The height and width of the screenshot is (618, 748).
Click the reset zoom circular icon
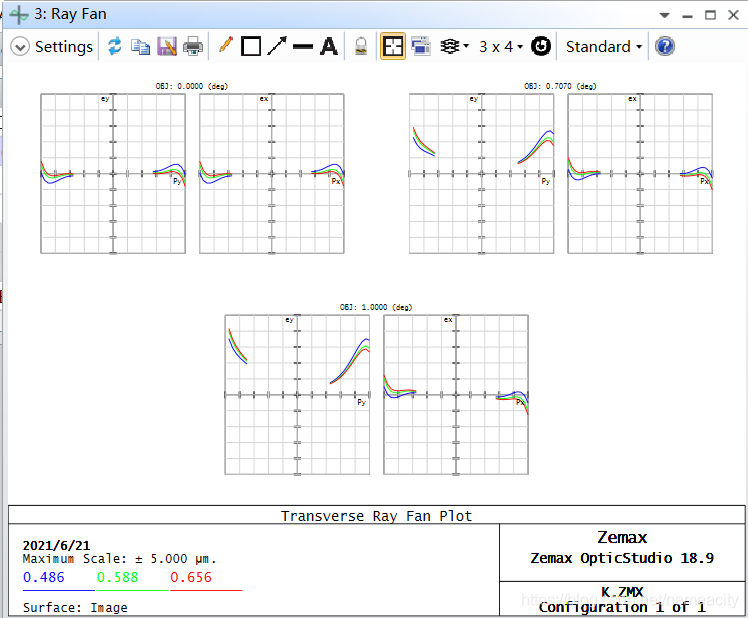(x=540, y=46)
